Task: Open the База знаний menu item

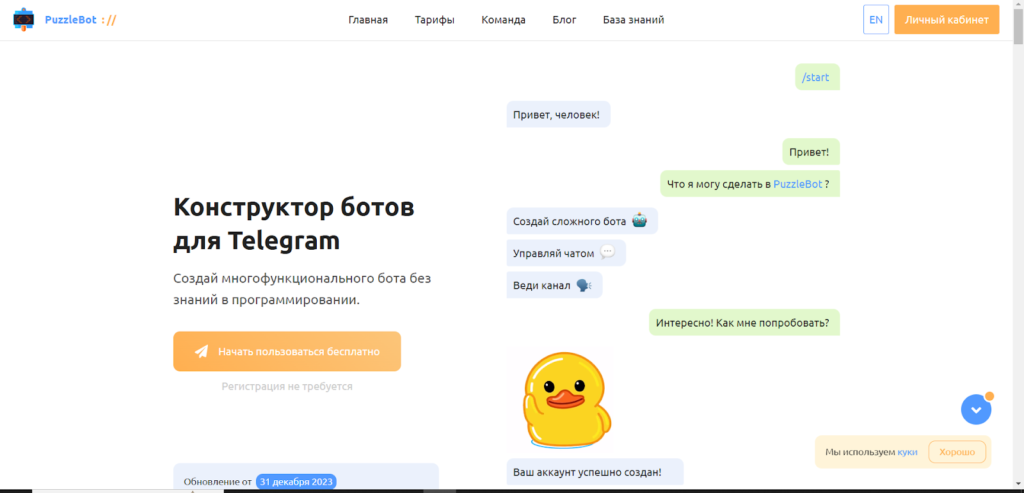Action: tap(633, 20)
